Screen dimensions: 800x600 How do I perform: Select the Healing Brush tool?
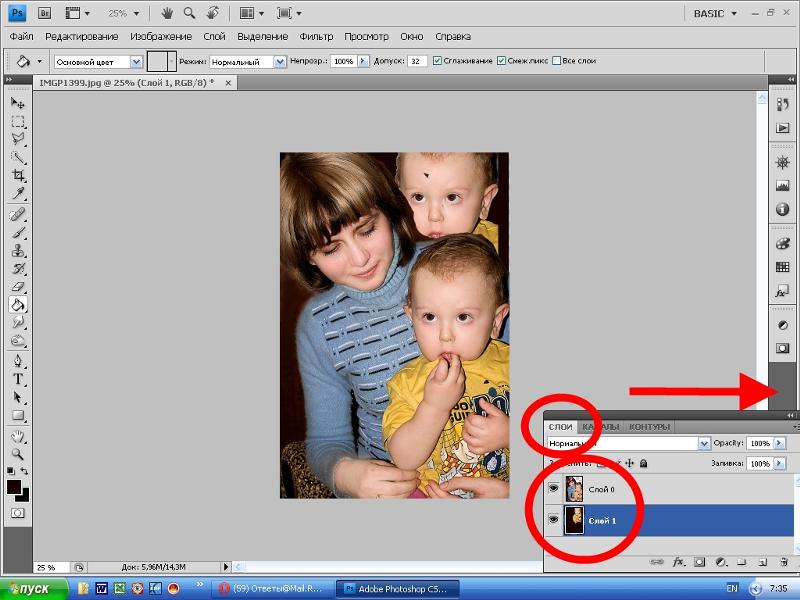pos(18,214)
